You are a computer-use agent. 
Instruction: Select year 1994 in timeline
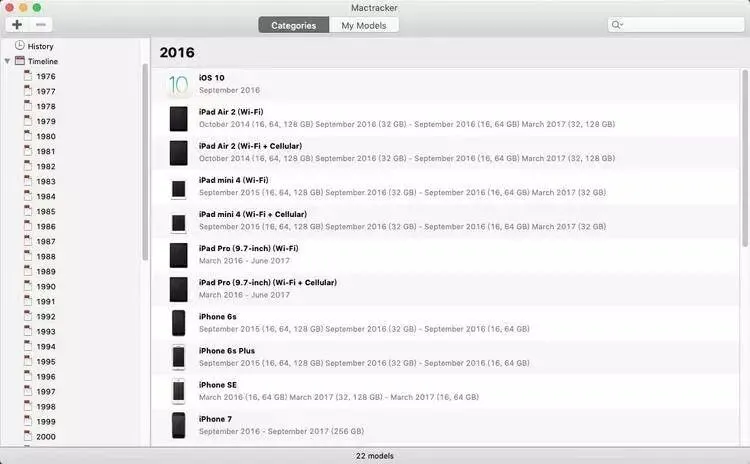click(46, 347)
